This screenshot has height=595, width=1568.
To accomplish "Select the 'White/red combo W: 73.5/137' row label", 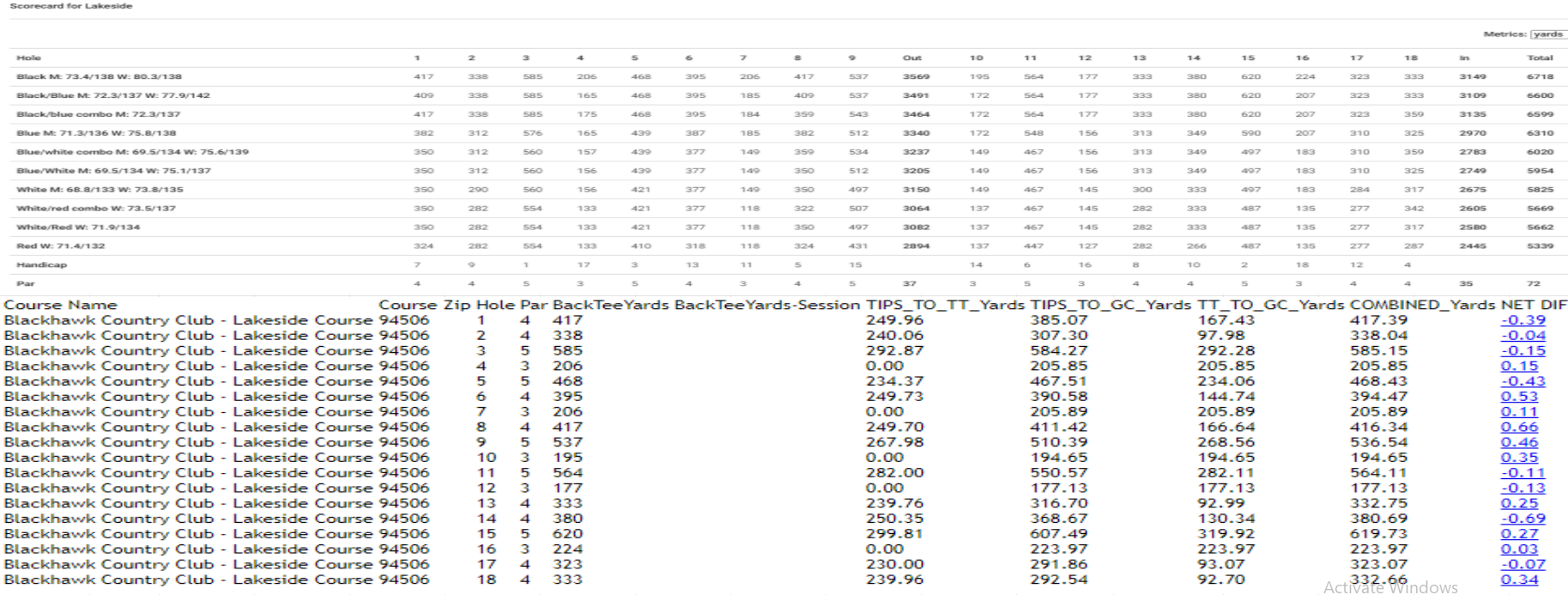I will click(96, 209).
